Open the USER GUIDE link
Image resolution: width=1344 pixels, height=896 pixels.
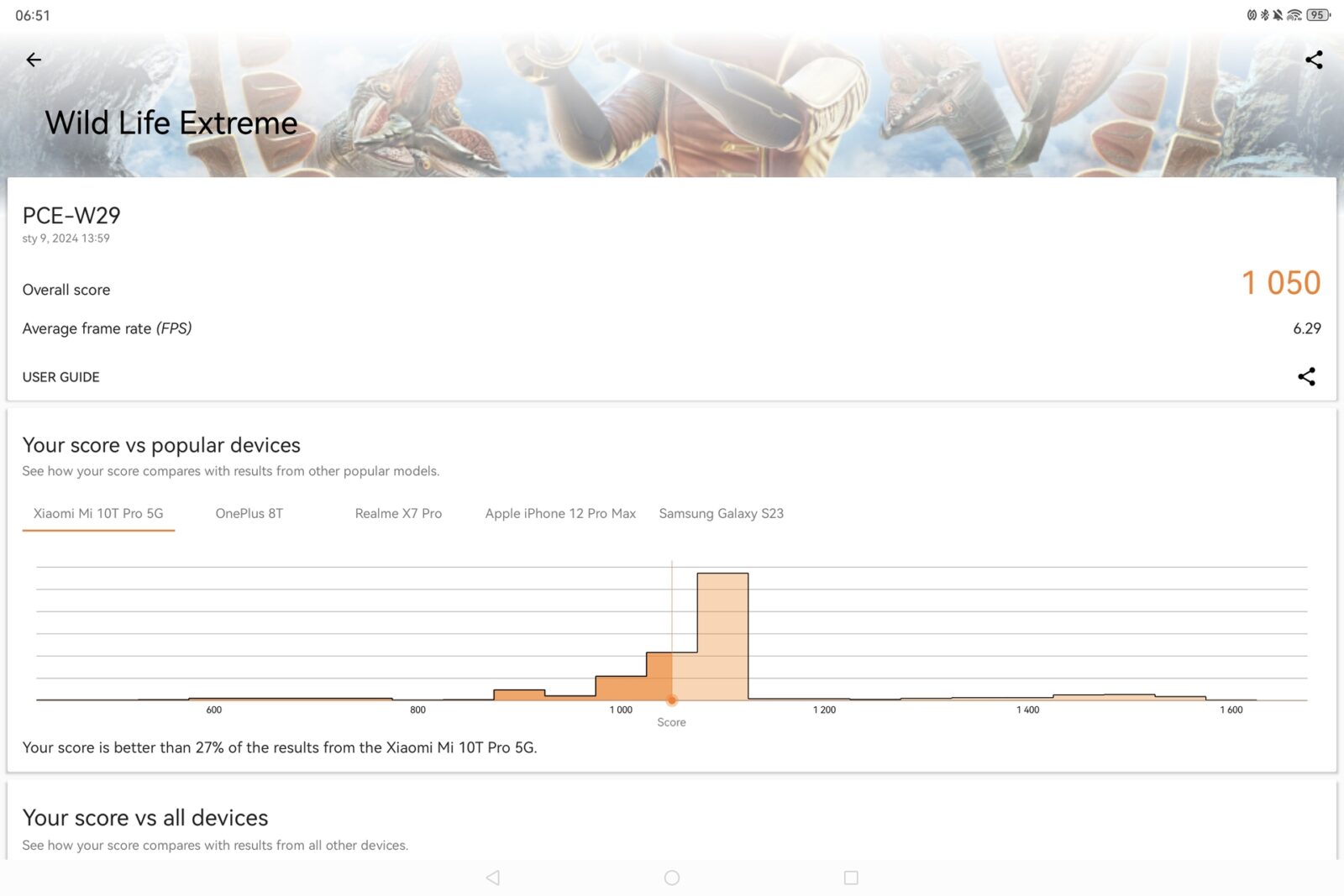click(x=60, y=377)
